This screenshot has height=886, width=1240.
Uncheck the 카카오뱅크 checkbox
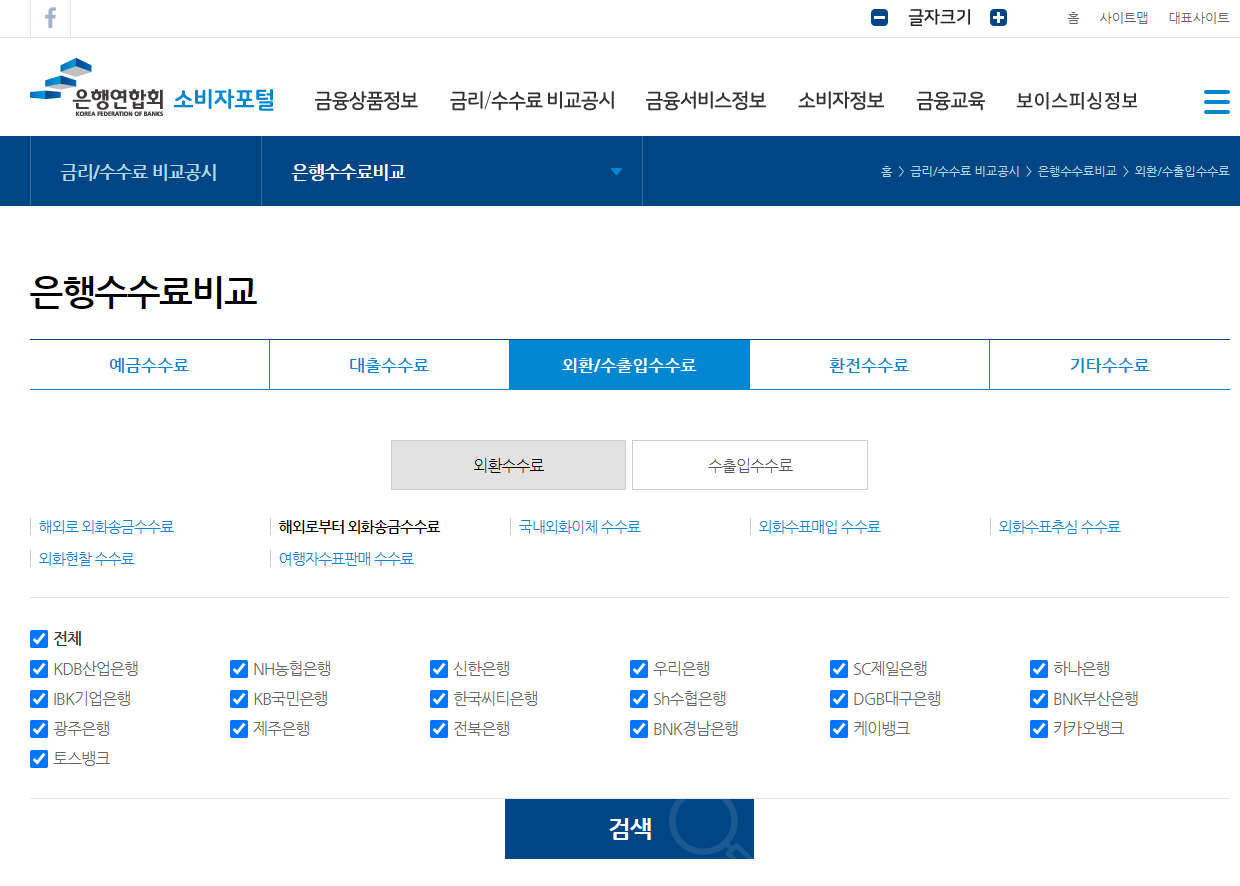coord(1038,729)
